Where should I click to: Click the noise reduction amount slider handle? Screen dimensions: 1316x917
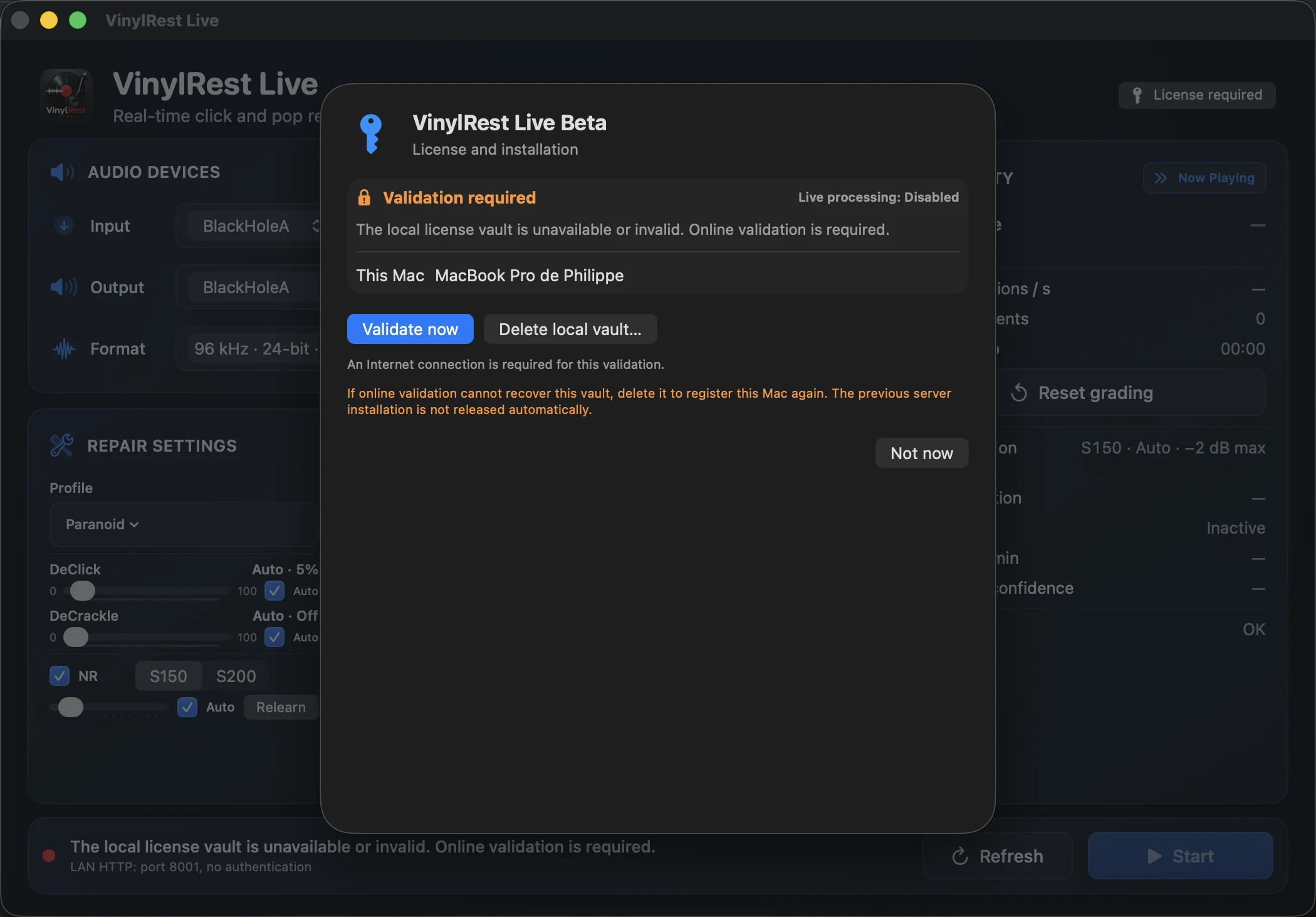click(x=70, y=707)
